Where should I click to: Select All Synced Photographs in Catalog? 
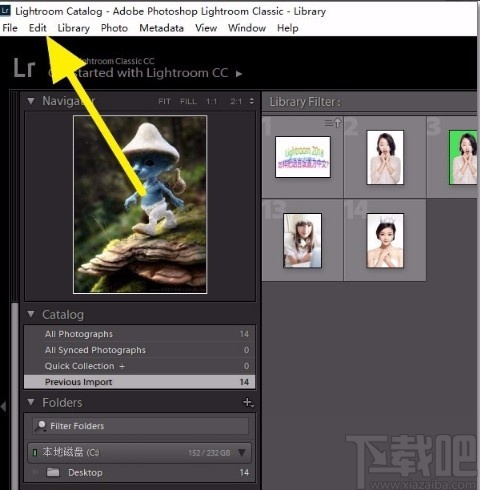click(140, 350)
